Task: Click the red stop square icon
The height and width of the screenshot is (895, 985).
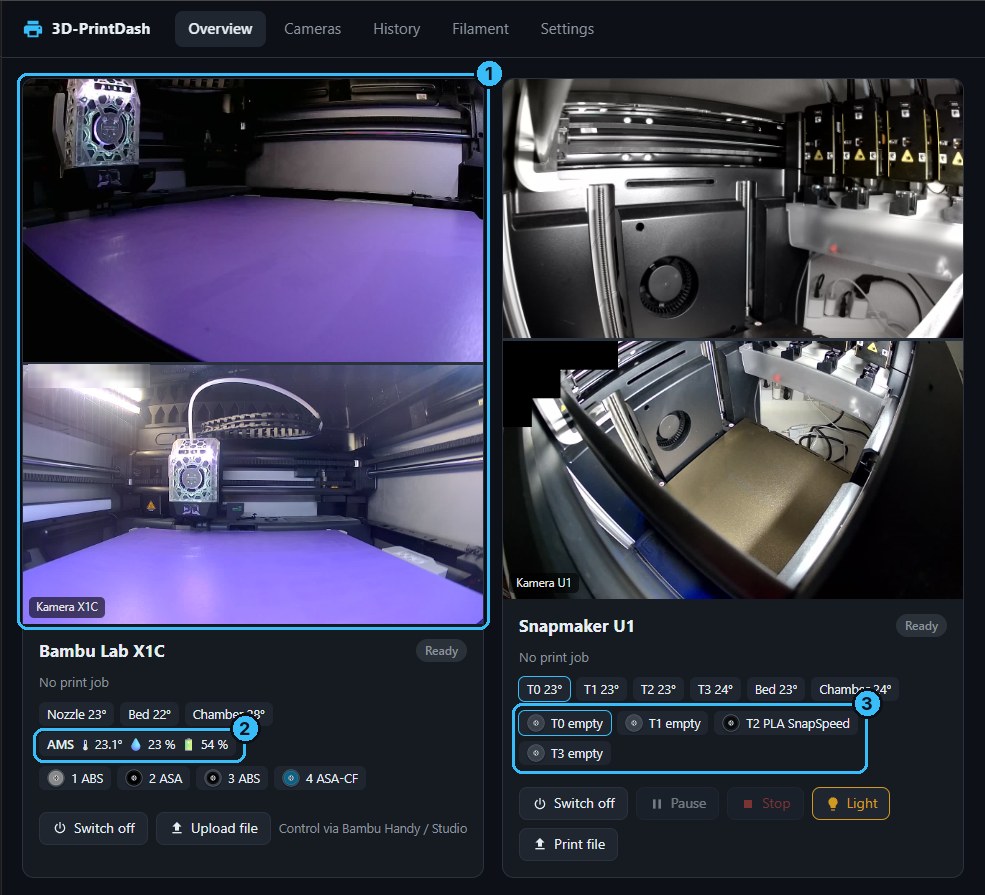Action: tap(748, 803)
